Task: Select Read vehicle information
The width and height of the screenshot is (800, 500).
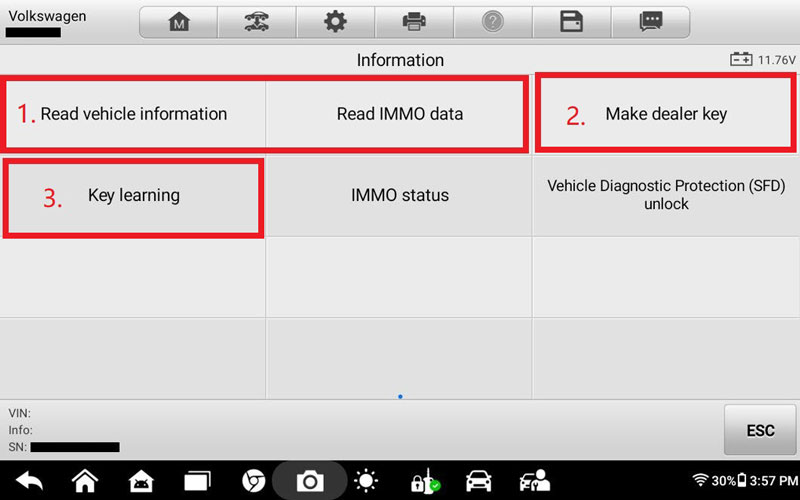Action: tap(134, 114)
